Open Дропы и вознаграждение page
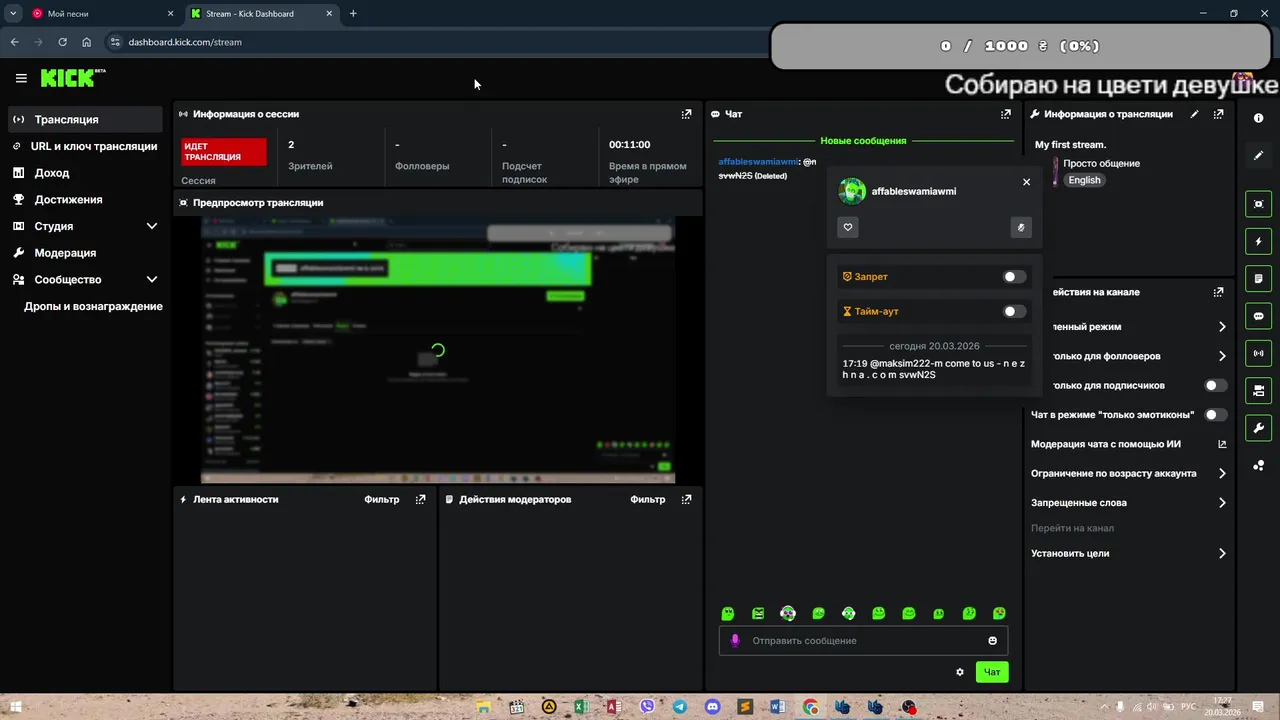 point(93,307)
